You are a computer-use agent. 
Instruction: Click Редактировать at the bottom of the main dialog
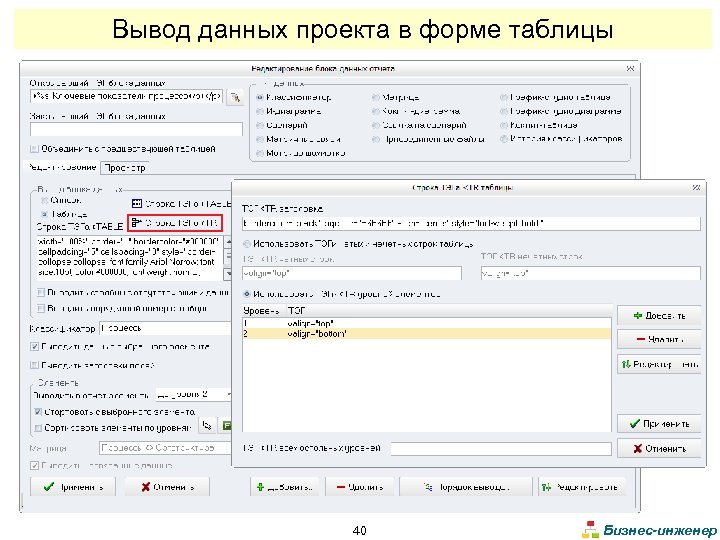click(581, 487)
